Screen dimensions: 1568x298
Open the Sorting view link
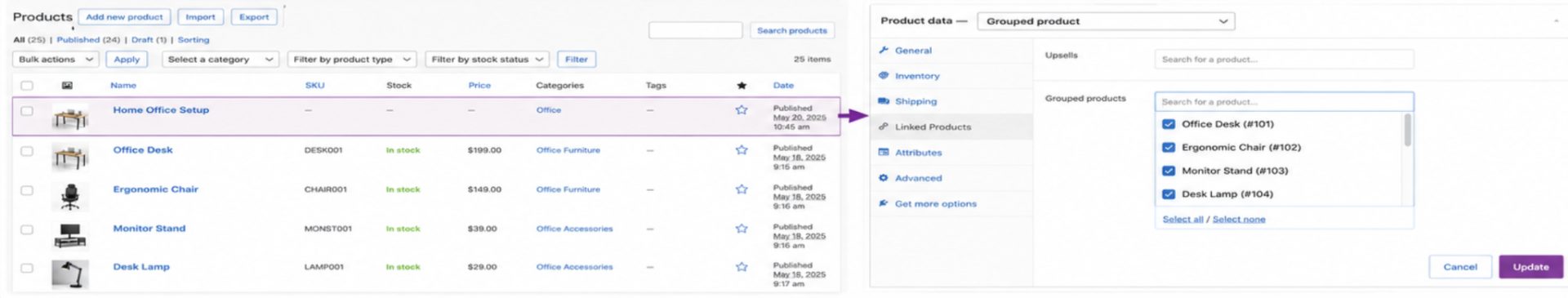194,39
